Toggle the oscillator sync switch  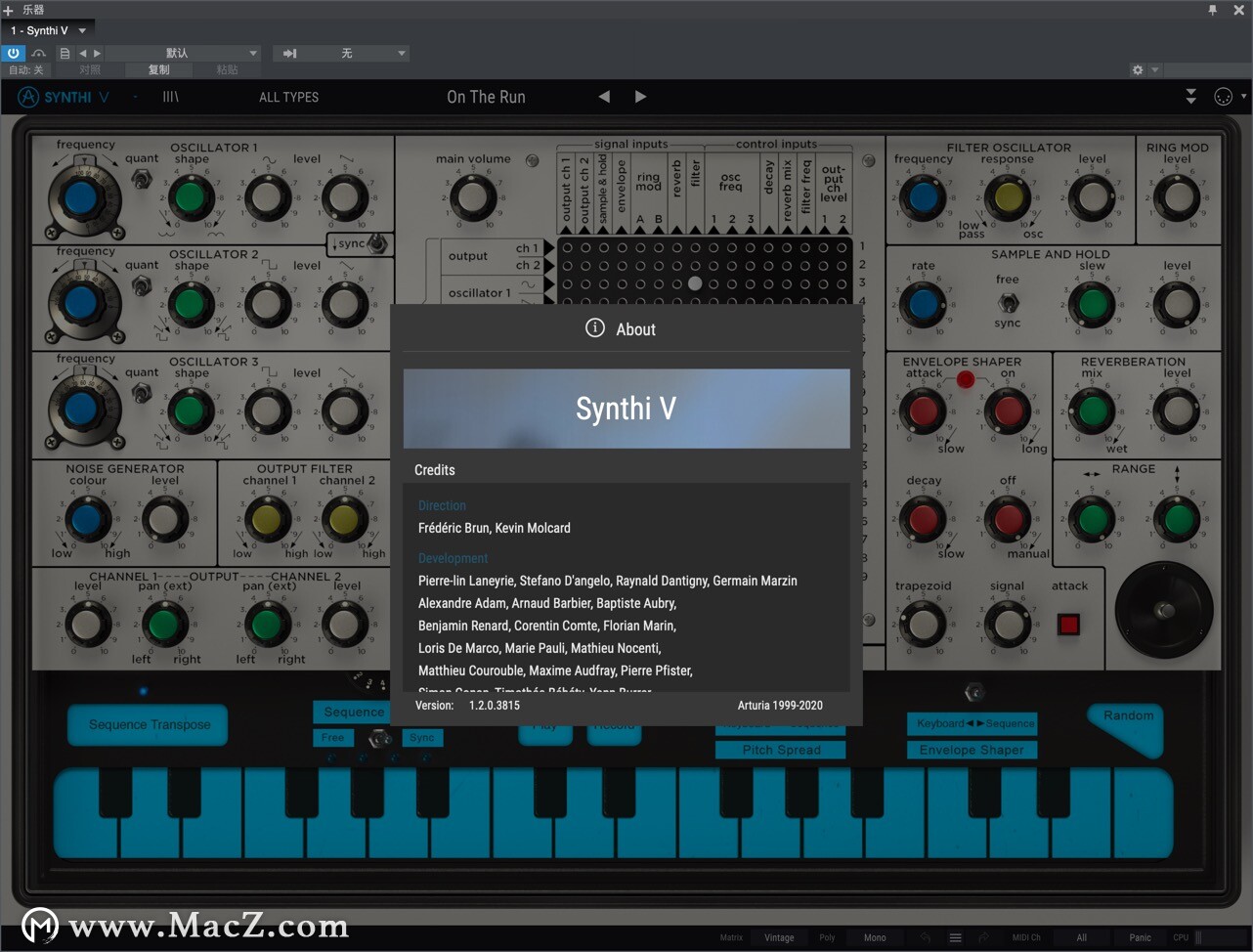point(377,243)
